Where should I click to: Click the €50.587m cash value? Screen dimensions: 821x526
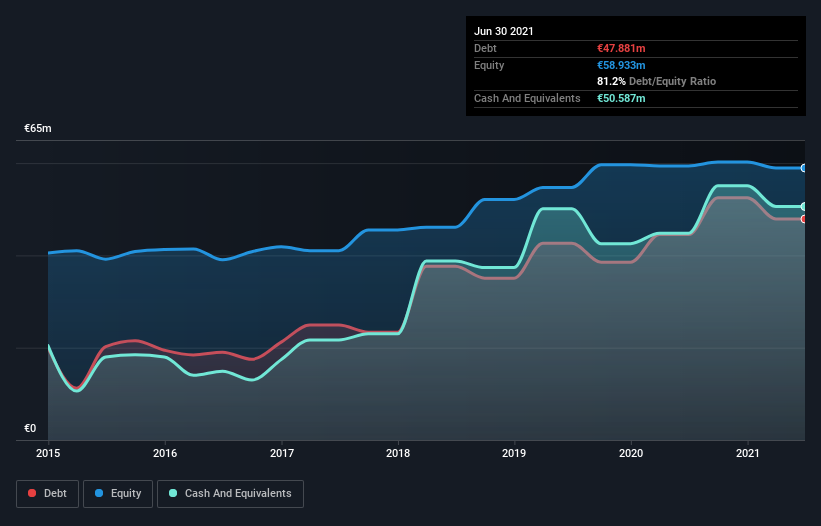(x=621, y=98)
